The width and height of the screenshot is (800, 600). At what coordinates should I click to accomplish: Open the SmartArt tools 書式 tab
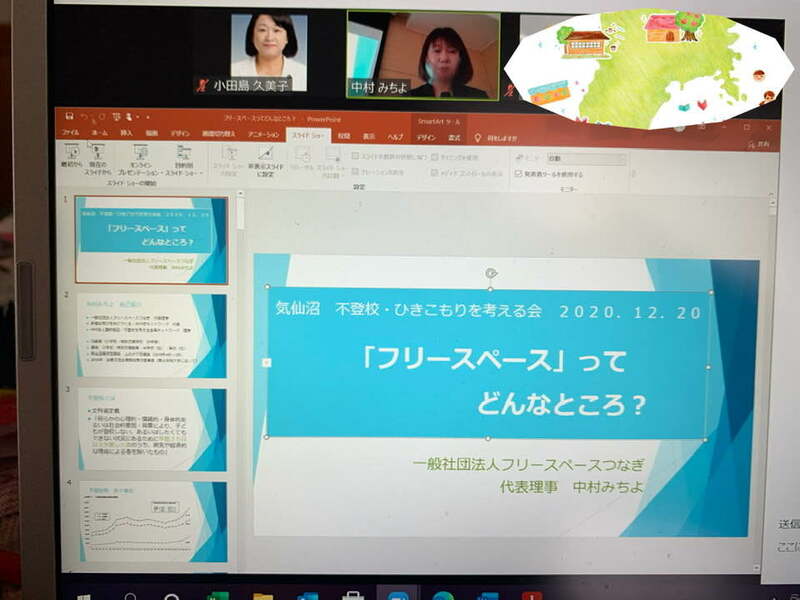pyautogui.click(x=454, y=138)
